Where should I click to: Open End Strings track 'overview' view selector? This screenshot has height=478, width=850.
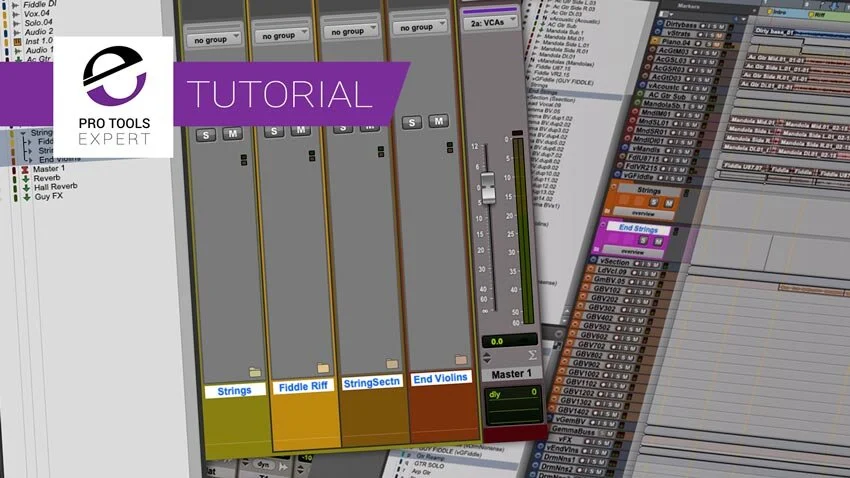click(x=632, y=252)
